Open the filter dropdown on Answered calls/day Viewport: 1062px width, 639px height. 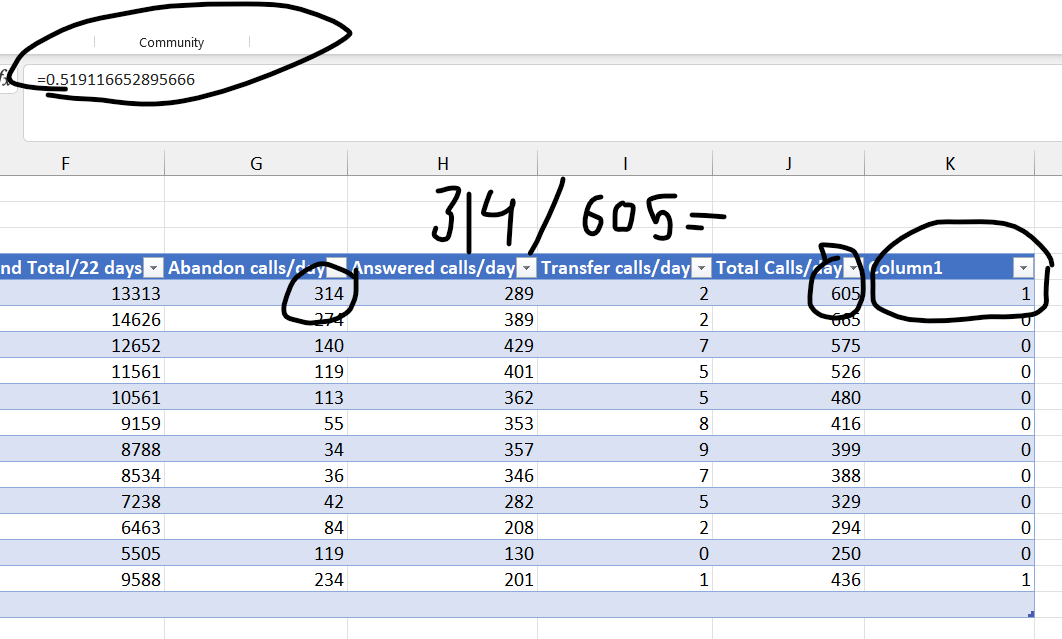pos(526,268)
